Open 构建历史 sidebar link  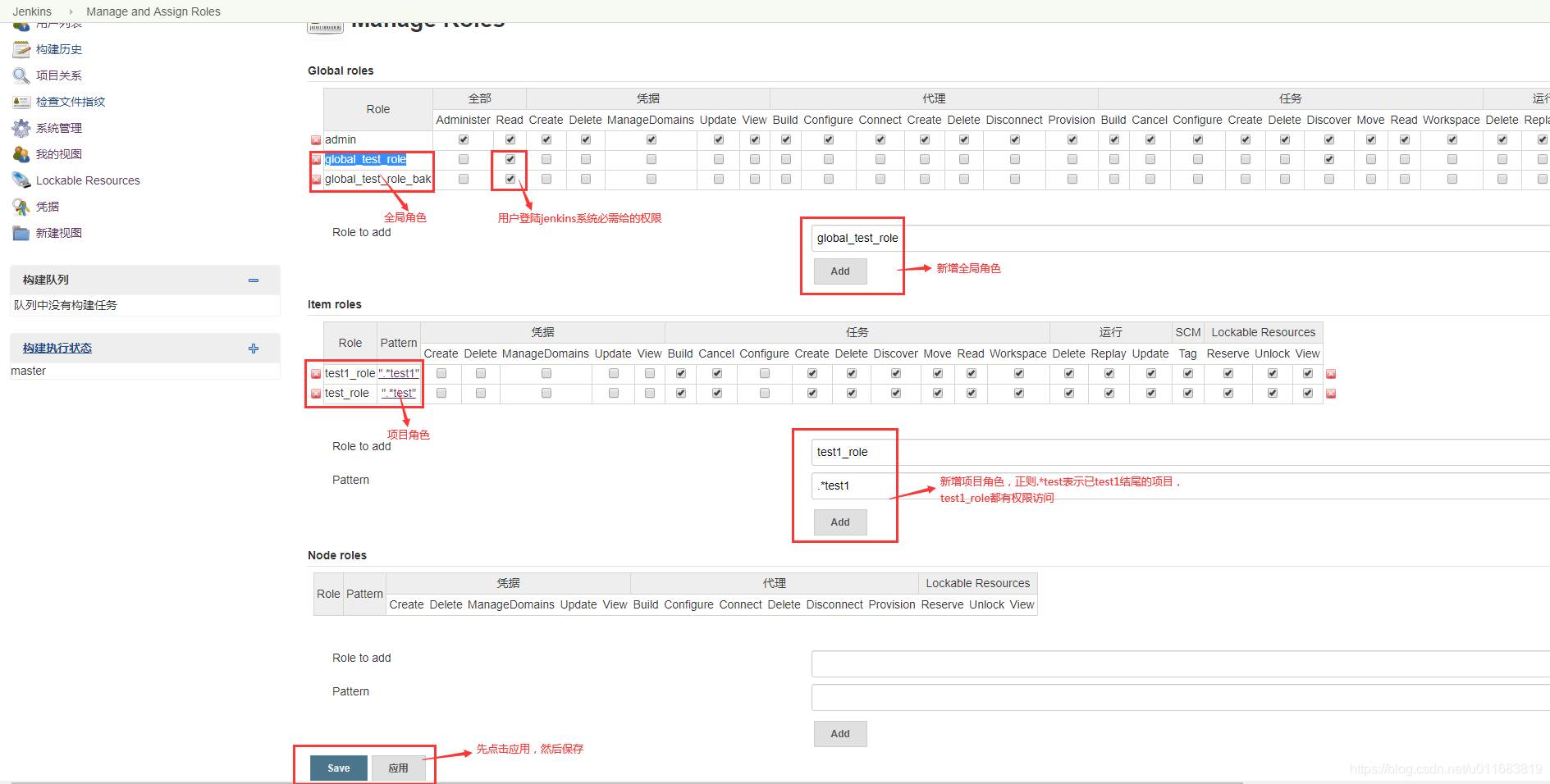click(59, 50)
